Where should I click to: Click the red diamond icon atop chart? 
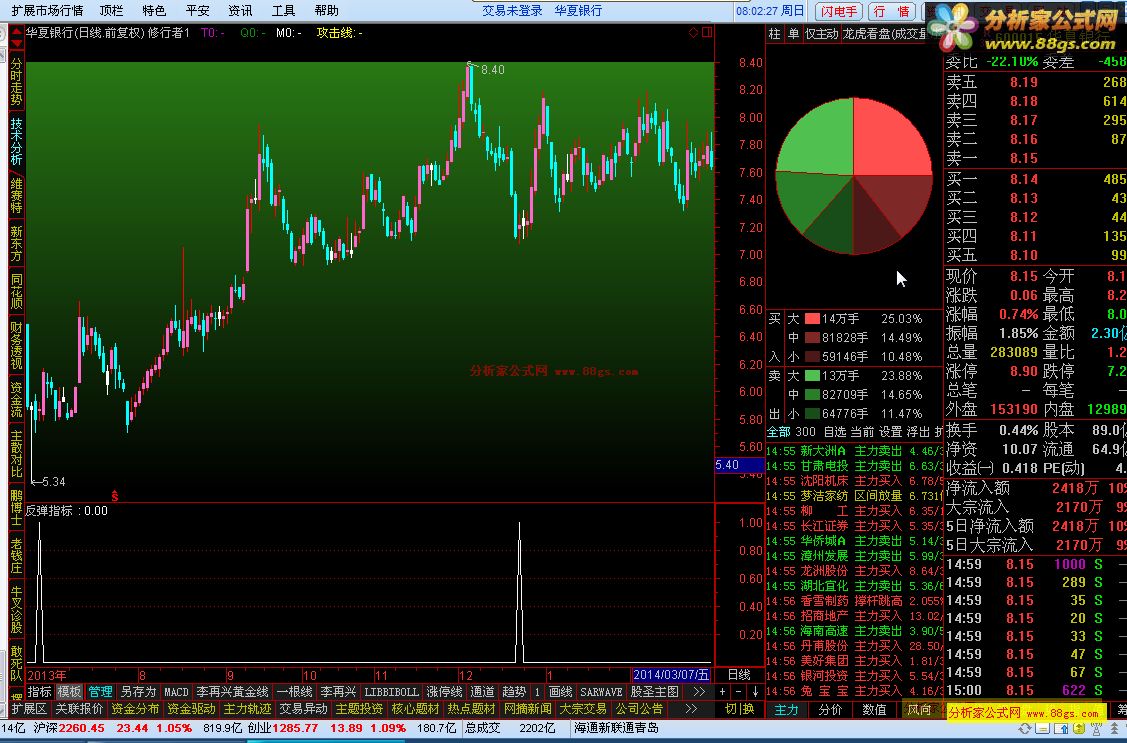tap(693, 32)
